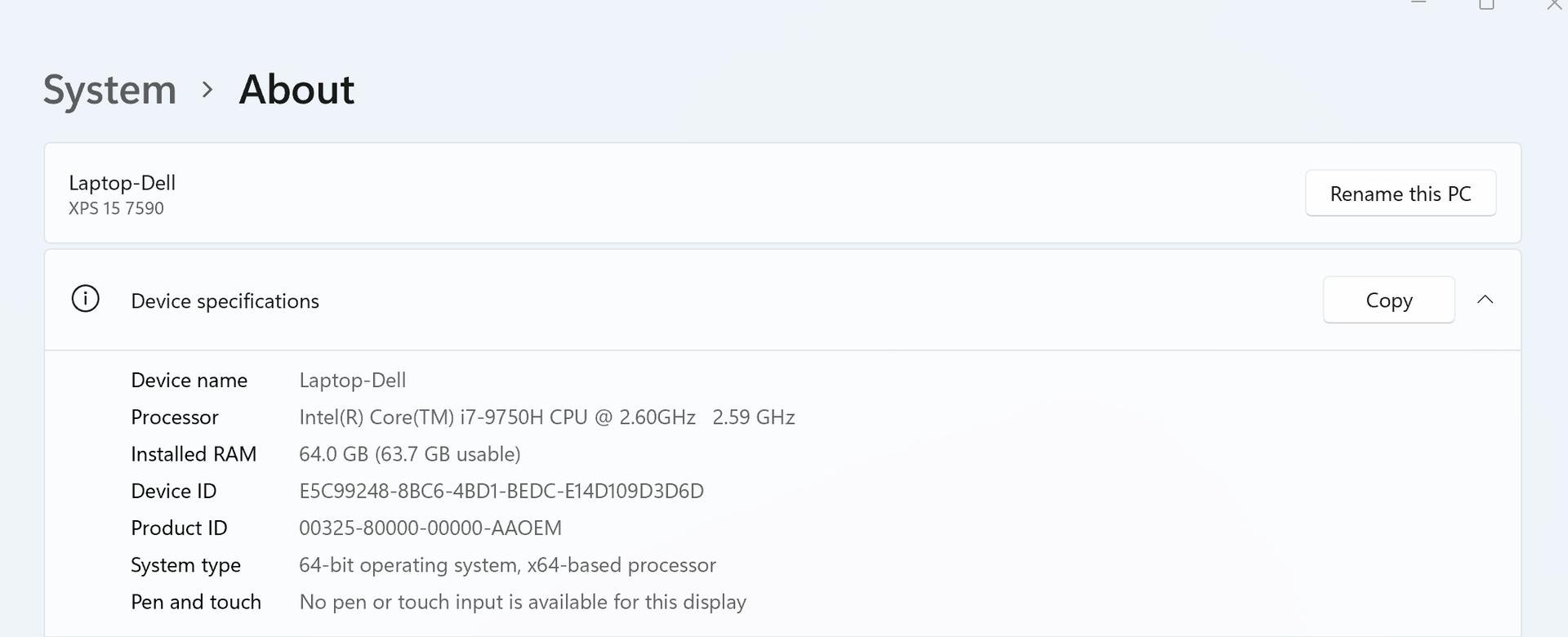Click the Device specifications heading
This screenshot has width=1568, height=637.
tap(225, 301)
